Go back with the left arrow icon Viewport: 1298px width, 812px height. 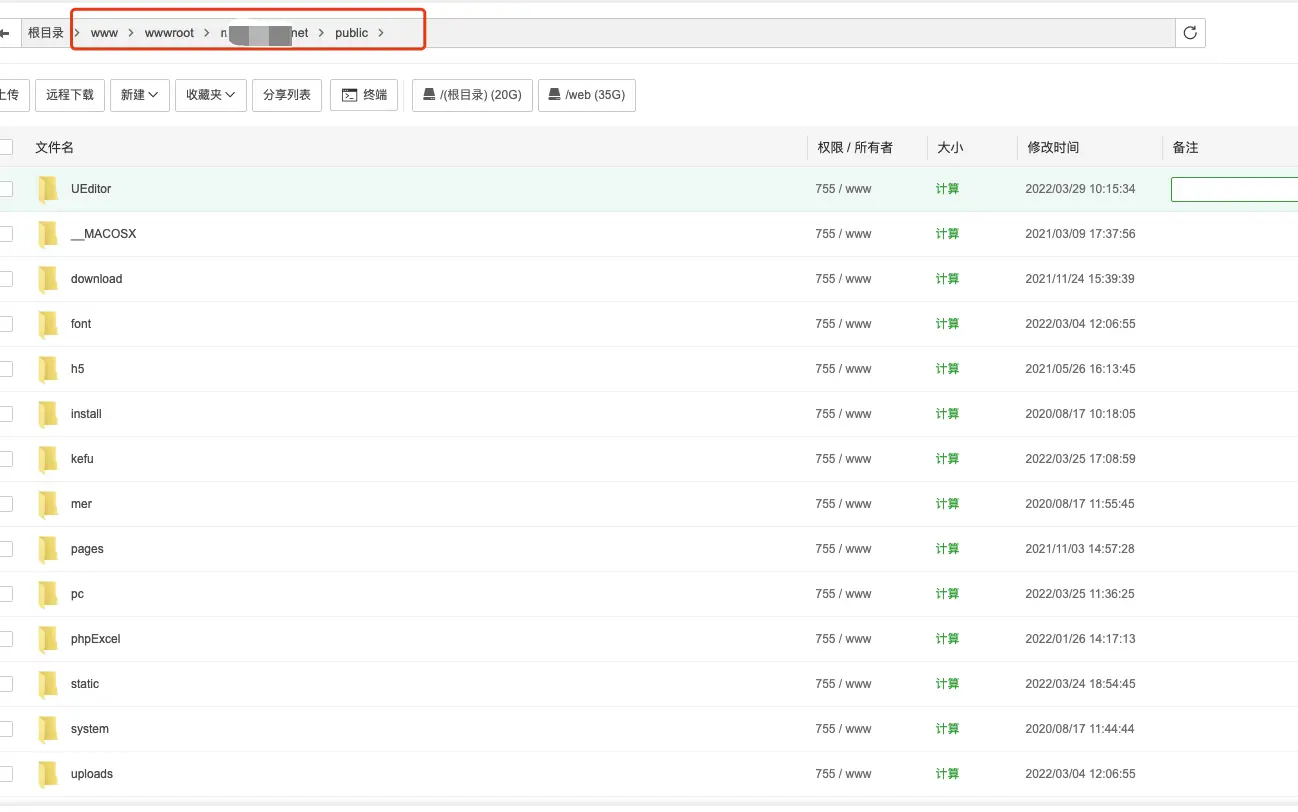[5, 33]
